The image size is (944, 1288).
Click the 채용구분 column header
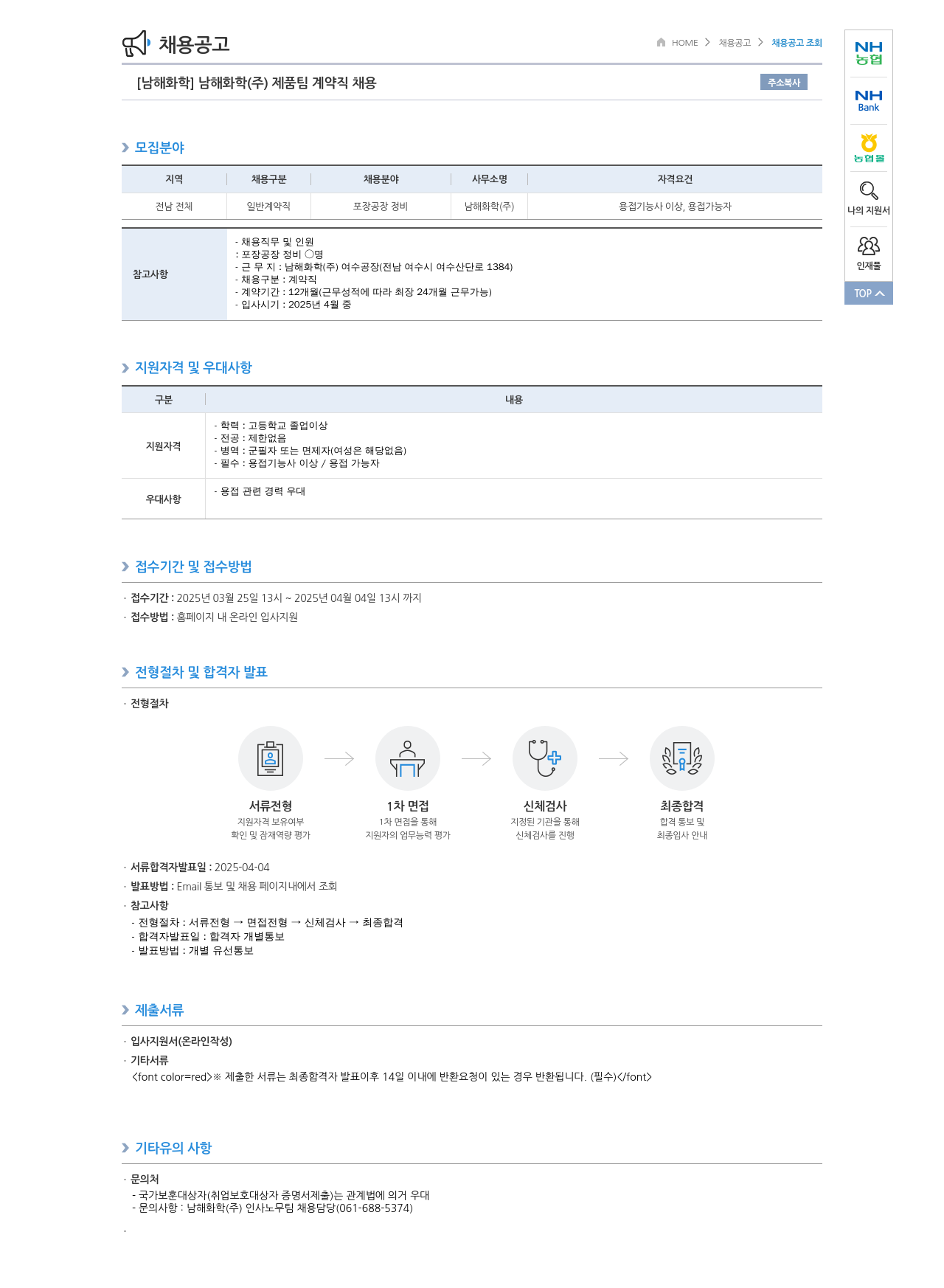268,179
